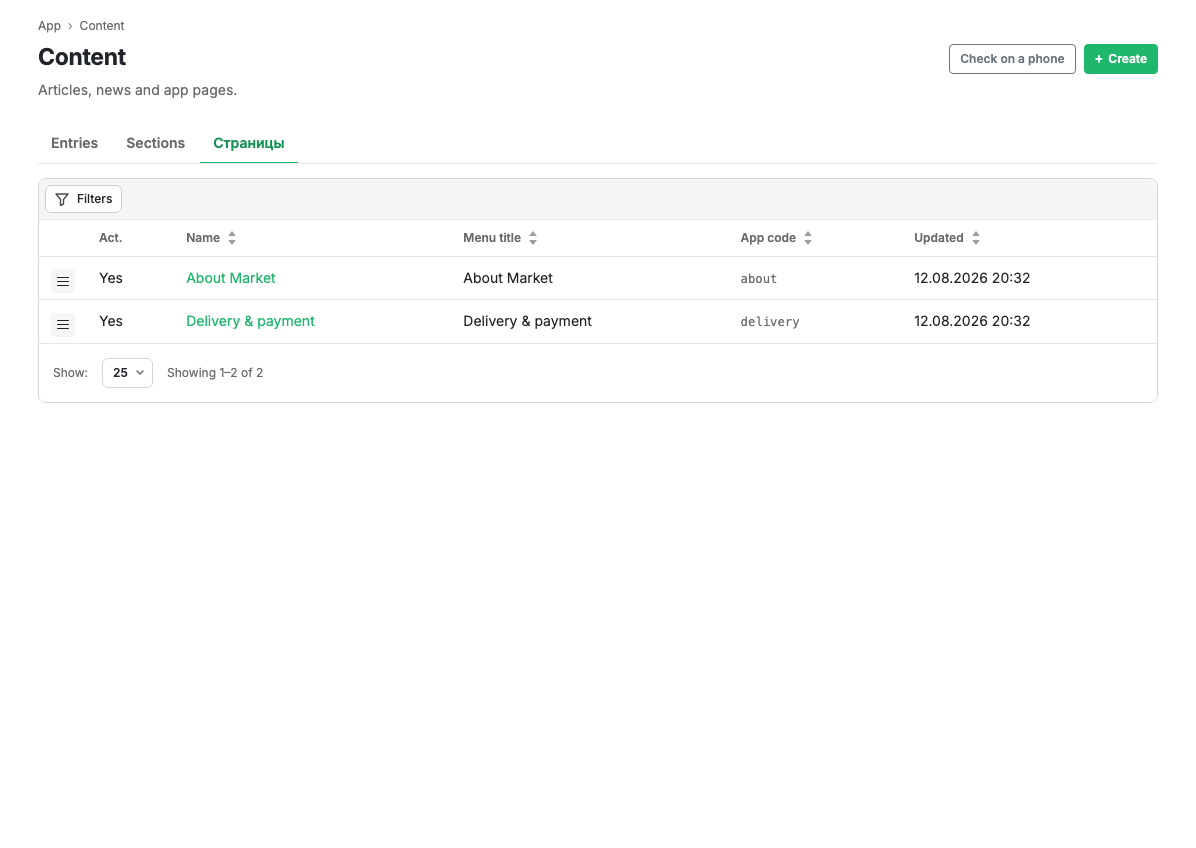Screen dimensions: 1196x848
Task: Open the About Market page link
Action: (230, 278)
